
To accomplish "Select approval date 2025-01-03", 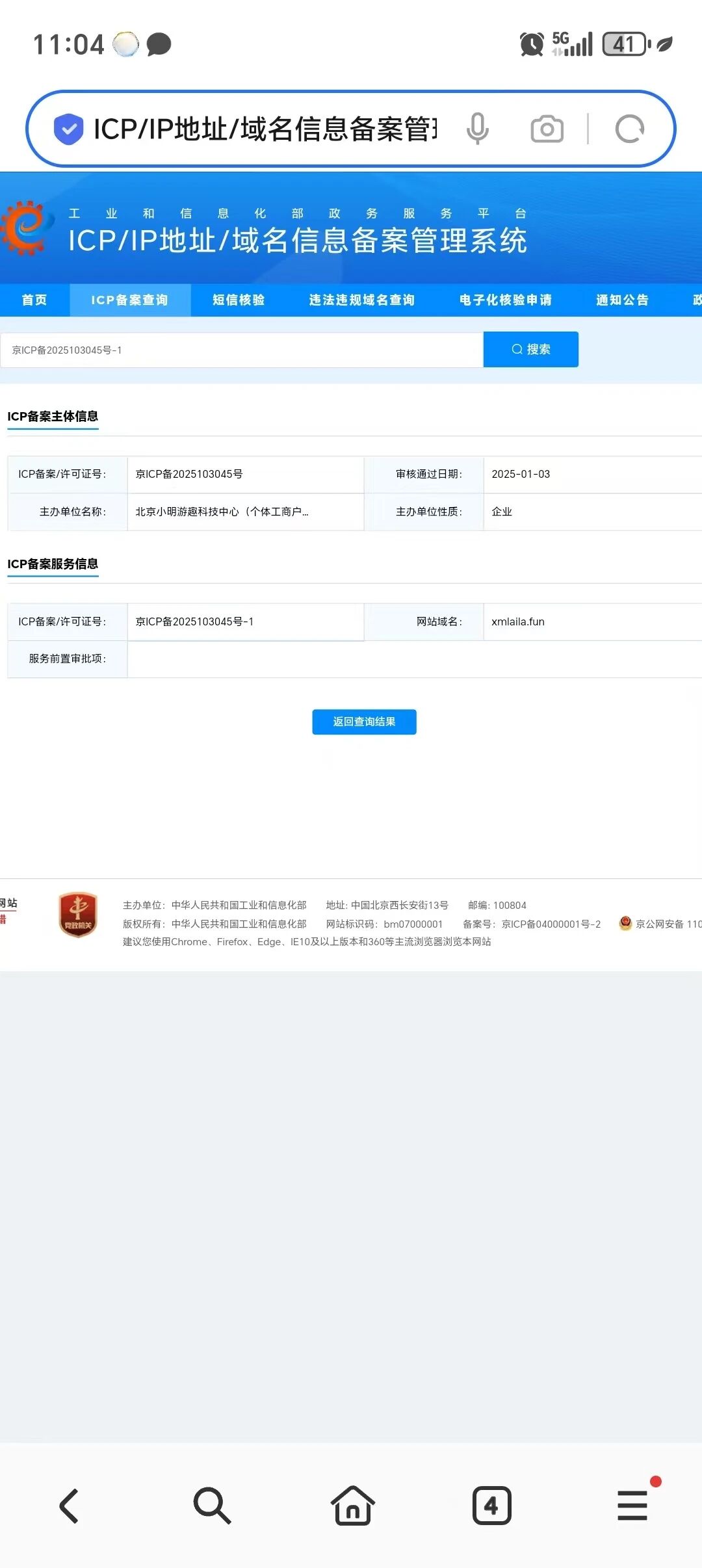I will (x=521, y=474).
